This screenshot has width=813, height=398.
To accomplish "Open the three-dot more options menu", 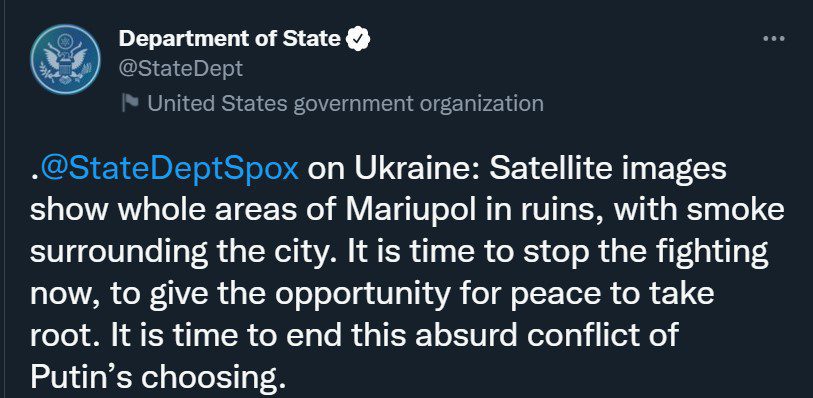I will pyautogui.click(x=774, y=39).
